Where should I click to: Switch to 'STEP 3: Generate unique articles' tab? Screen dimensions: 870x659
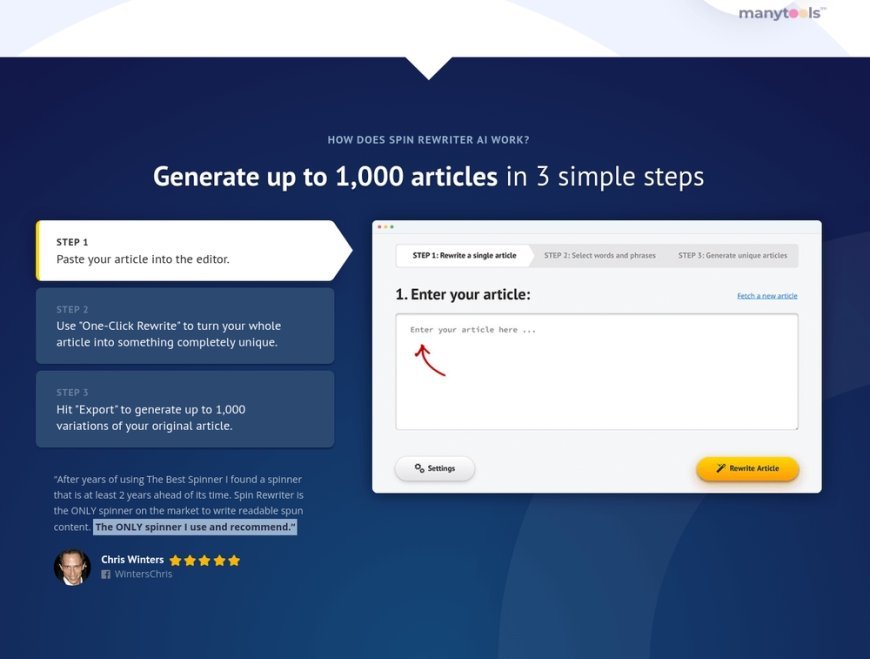[x=732, y=256]
